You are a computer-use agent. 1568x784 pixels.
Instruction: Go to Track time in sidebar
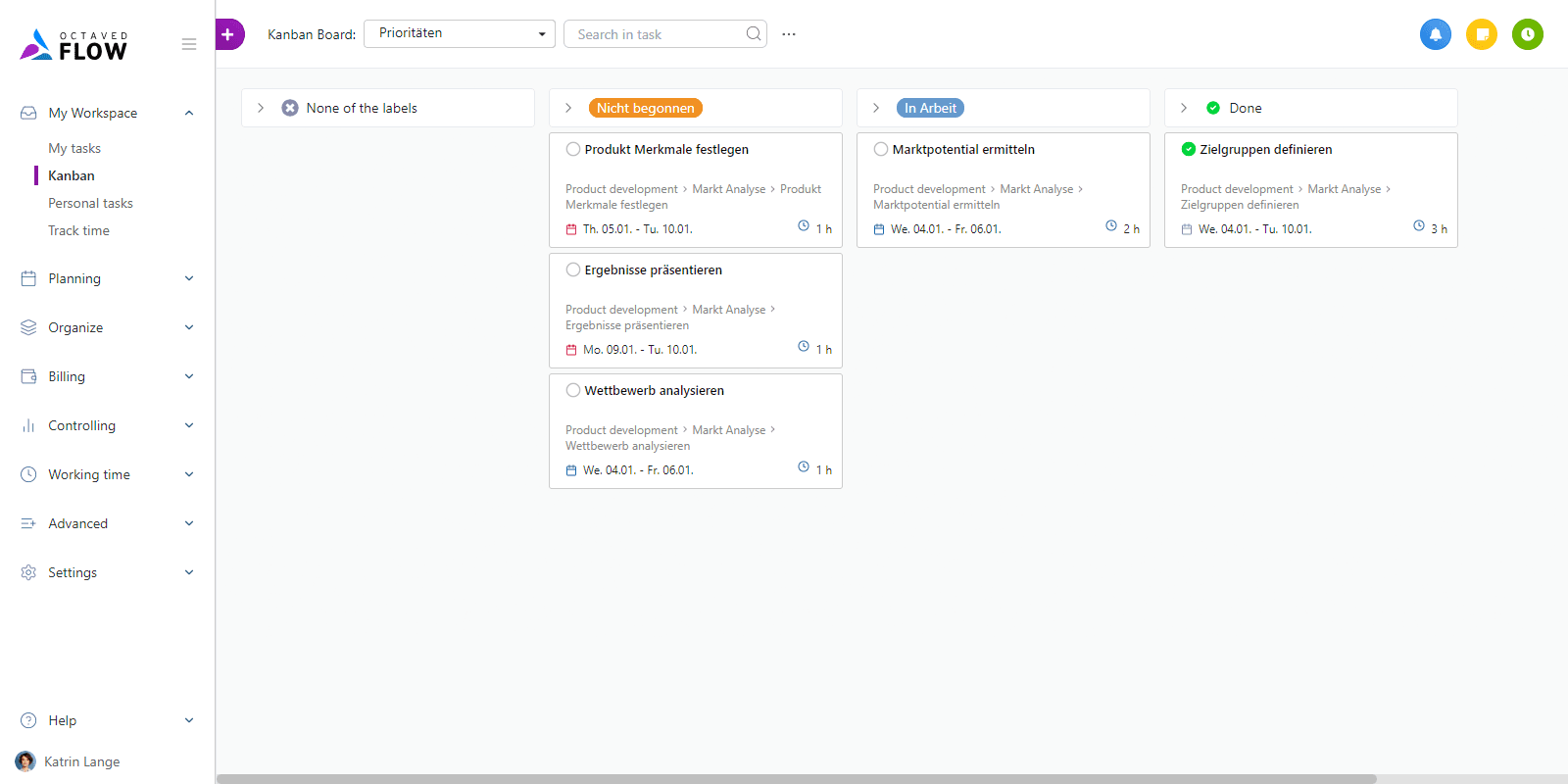[x=78, y=230]
